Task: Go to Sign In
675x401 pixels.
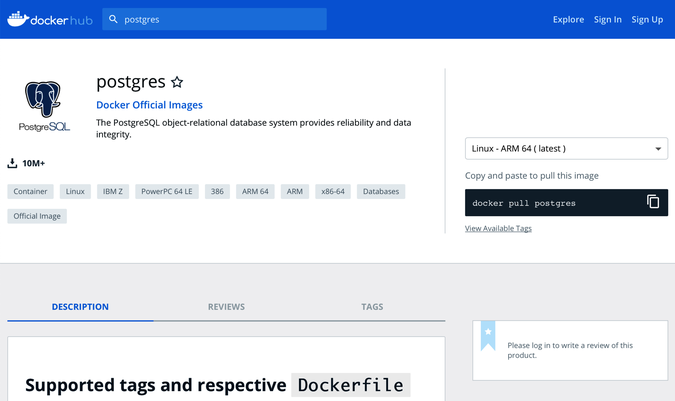Action: tap(607, 19)
